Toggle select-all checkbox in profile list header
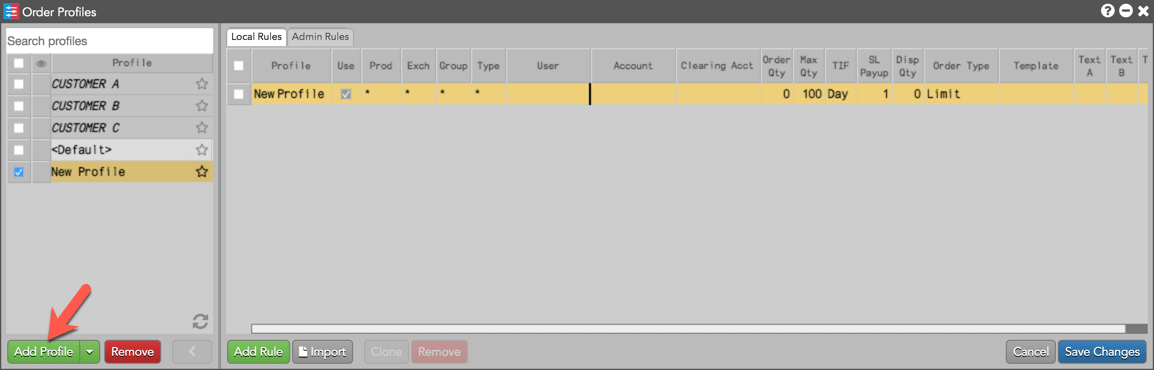The width and height of the screenshot is (1154, 370). 19,64
